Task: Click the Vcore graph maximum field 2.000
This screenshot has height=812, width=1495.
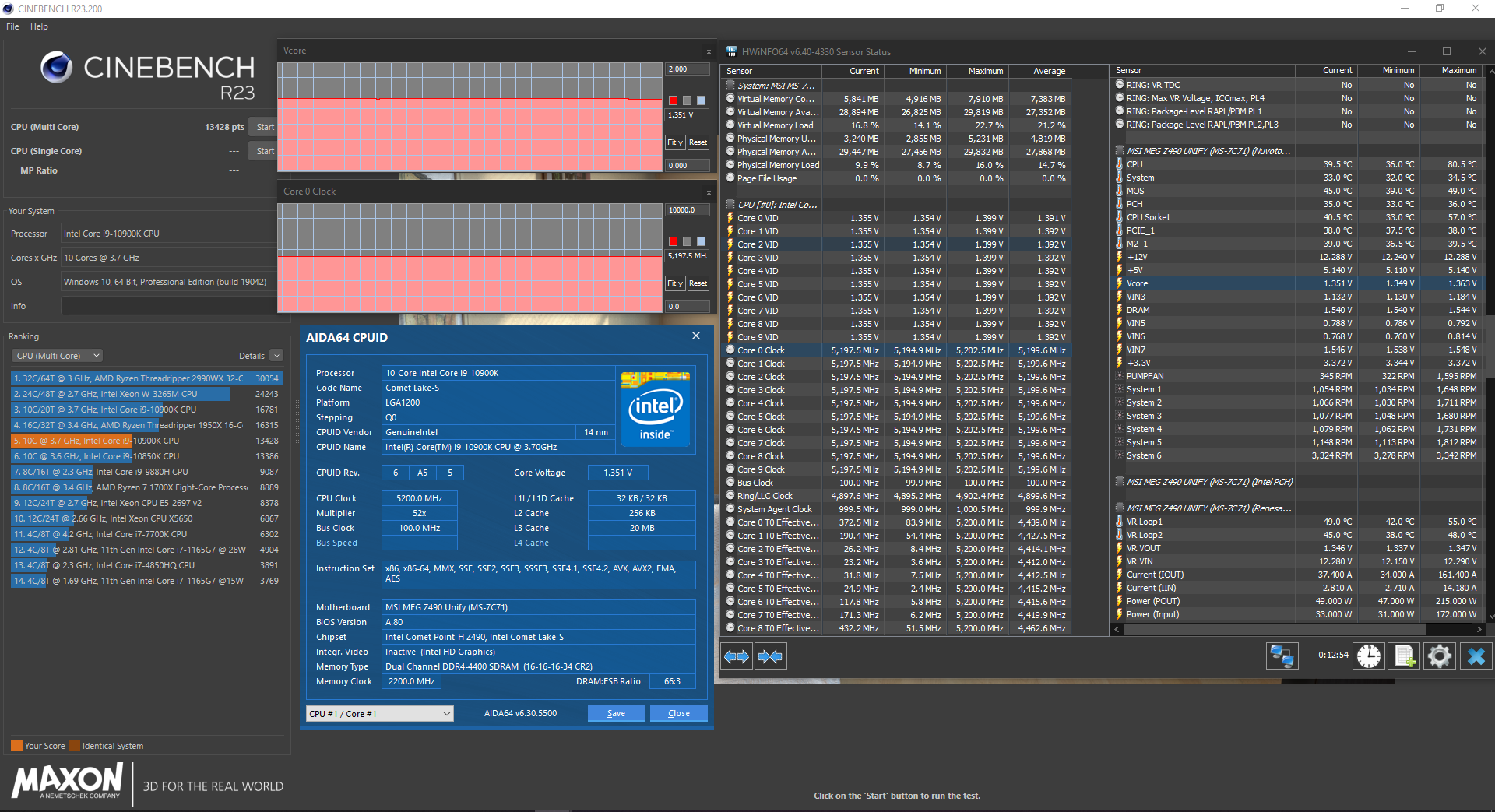Action: (x=688, y=69)
